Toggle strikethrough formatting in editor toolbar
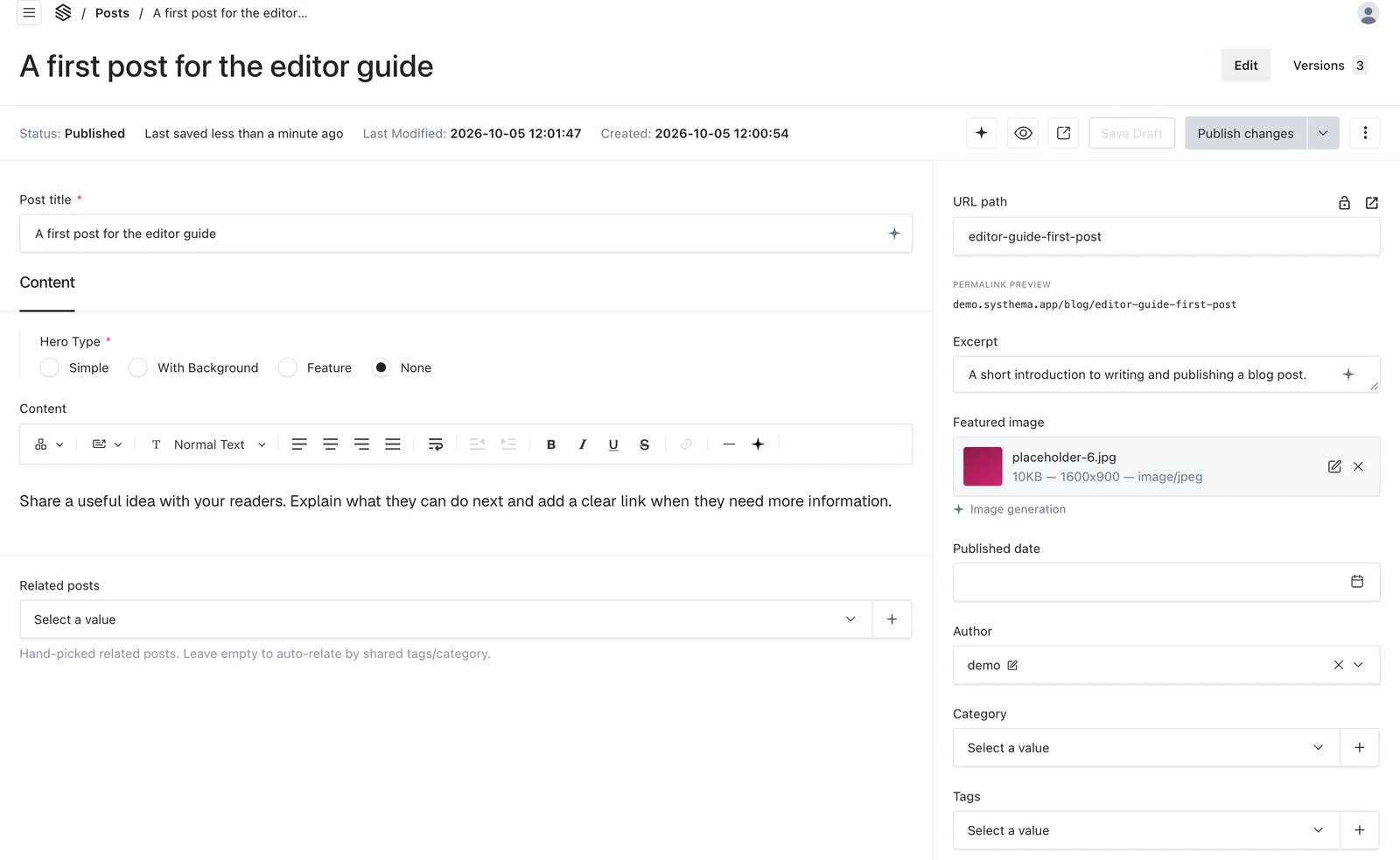 645,444
